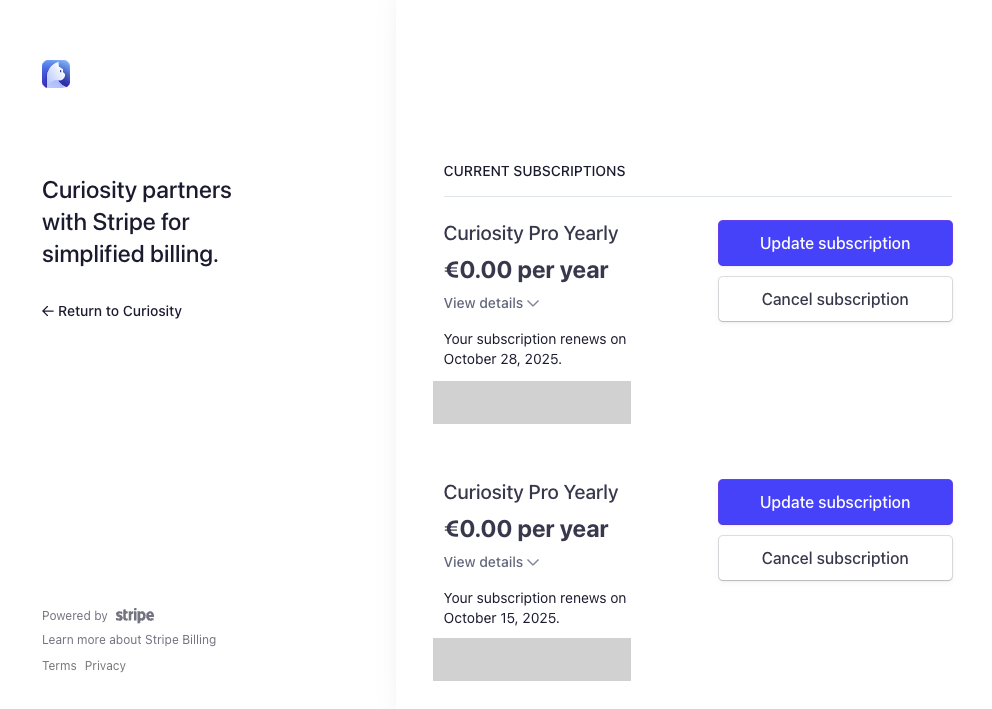Click the chevron next to first View details
The image size is (992, 709).
[x=534, y=303]
